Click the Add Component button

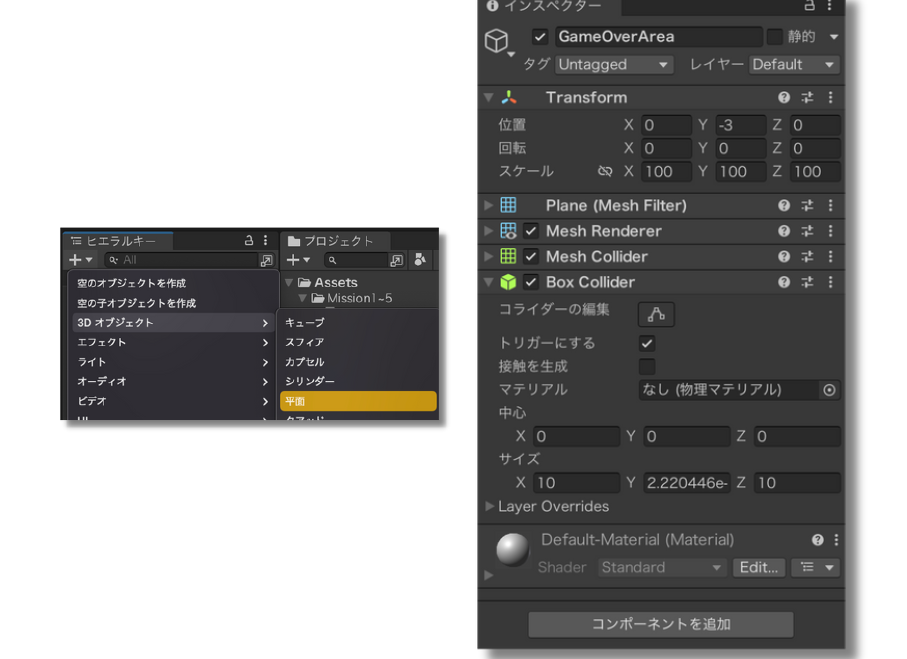click(661, 624)
